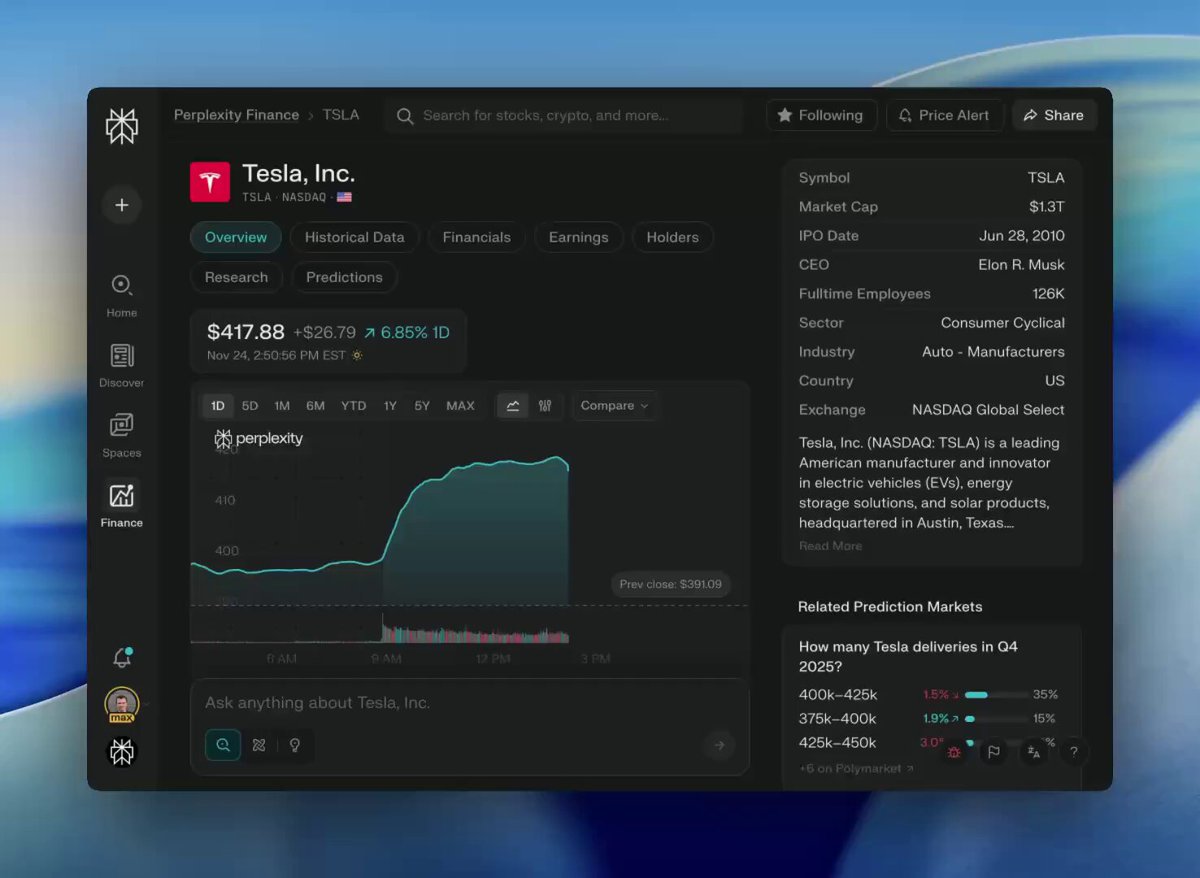The width and height of the screenshot is (1200, 878).
Task: Open help via the question mark icon
Action: coord(1073,752)
